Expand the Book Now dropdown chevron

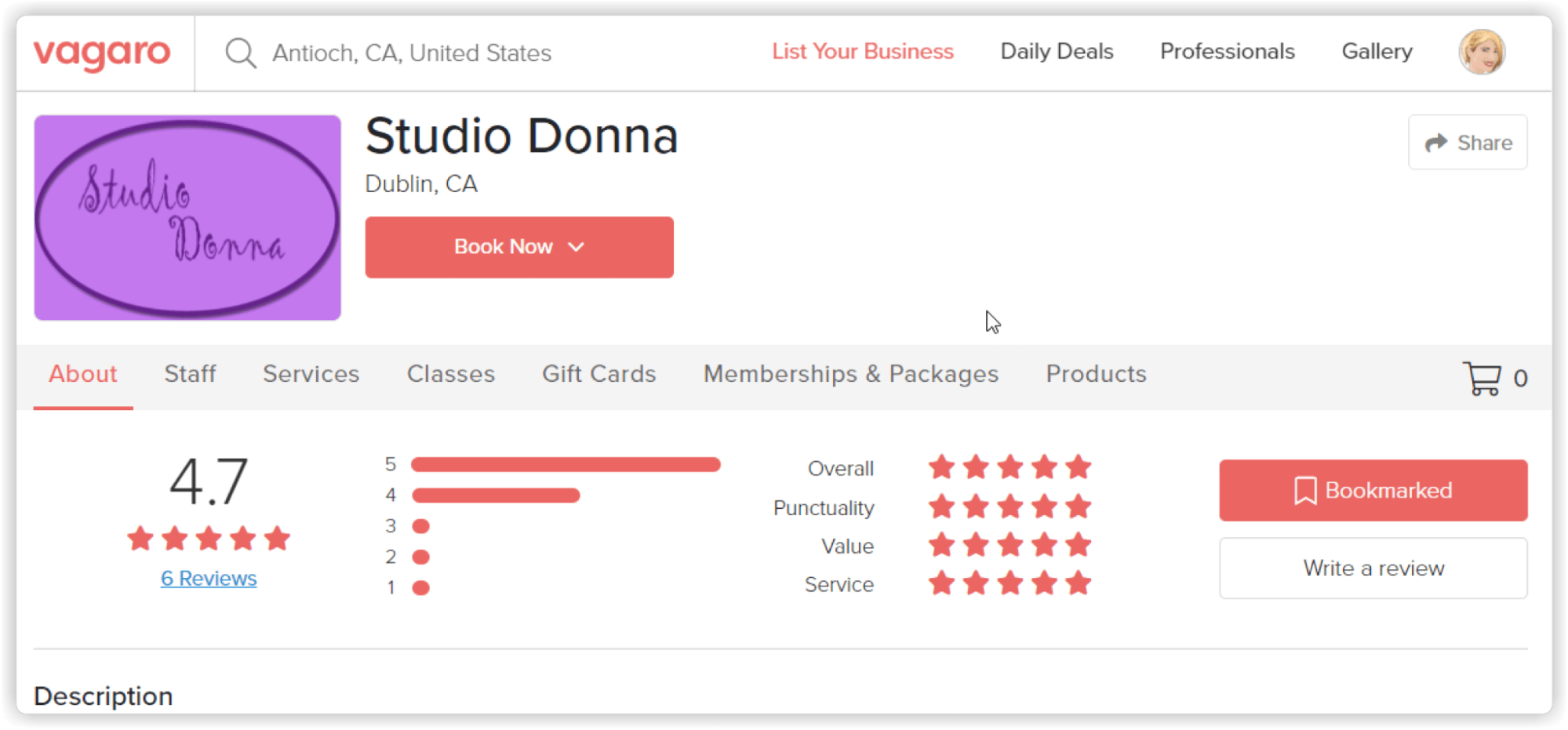[x=577, y=247]
